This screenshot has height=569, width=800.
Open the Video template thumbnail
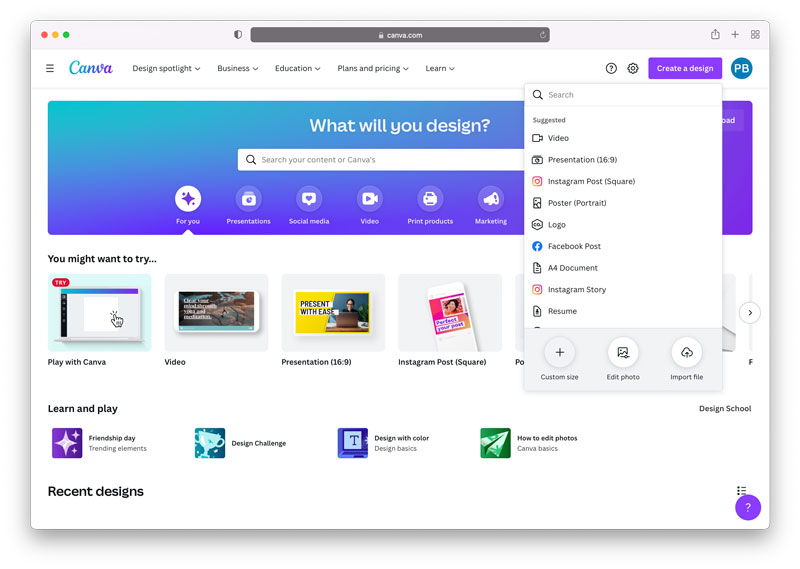click(216, 313)
